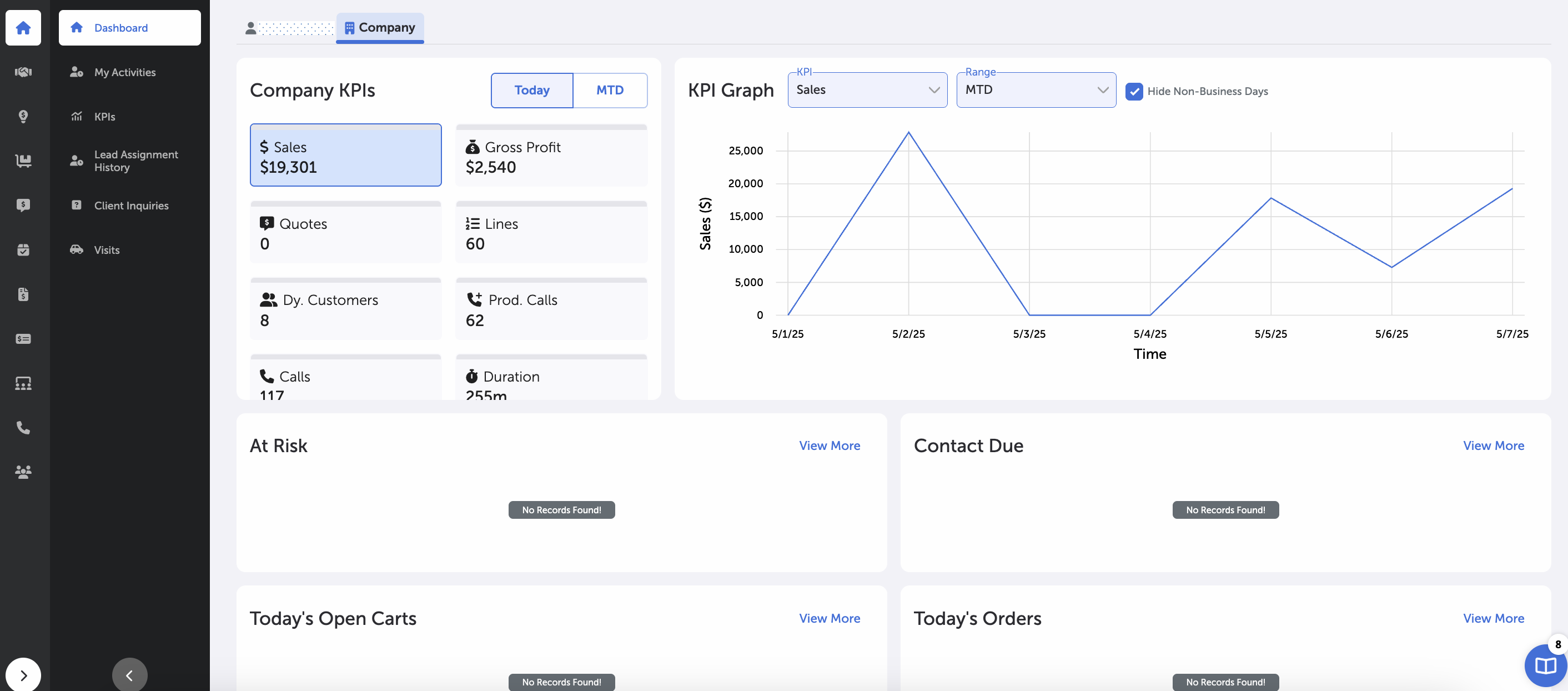
Task: Click the people group icon in left rail
Action: coord(23,472)
